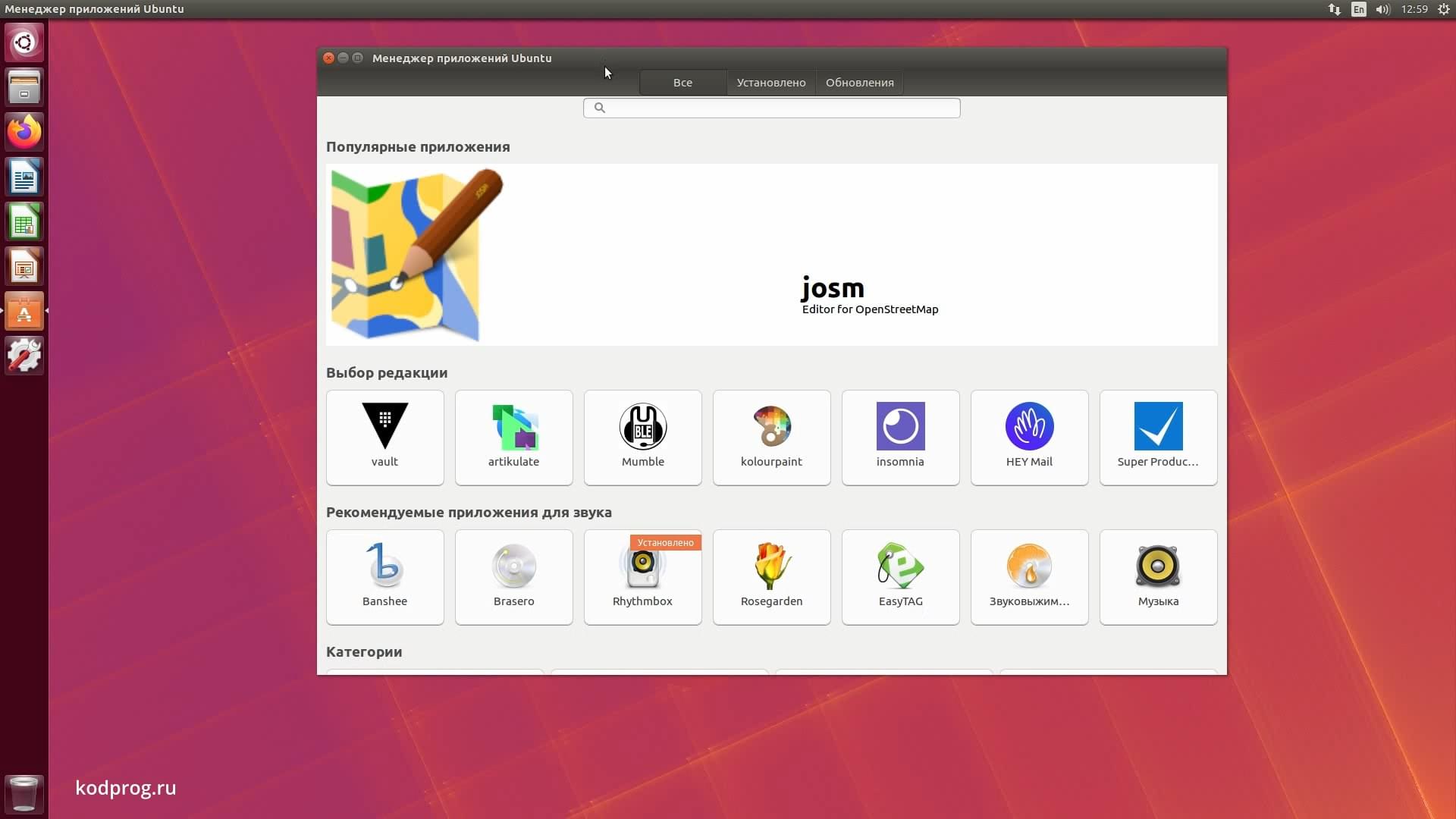Open the sound volume indicator

click(x=1383, y=9)
